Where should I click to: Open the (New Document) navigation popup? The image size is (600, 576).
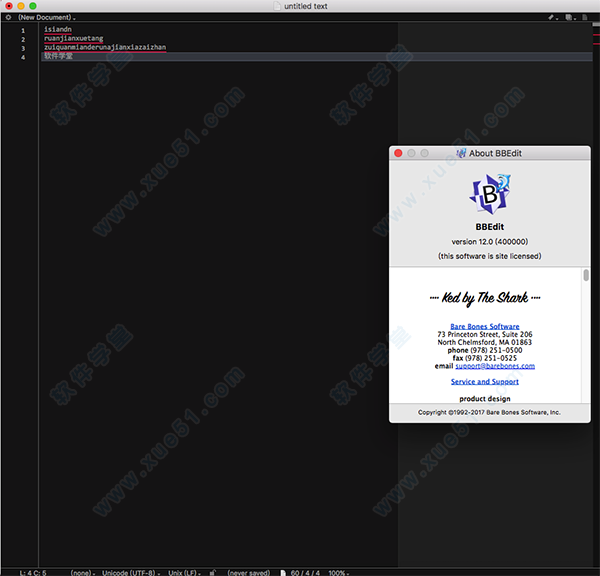click(x=47, y=17)
